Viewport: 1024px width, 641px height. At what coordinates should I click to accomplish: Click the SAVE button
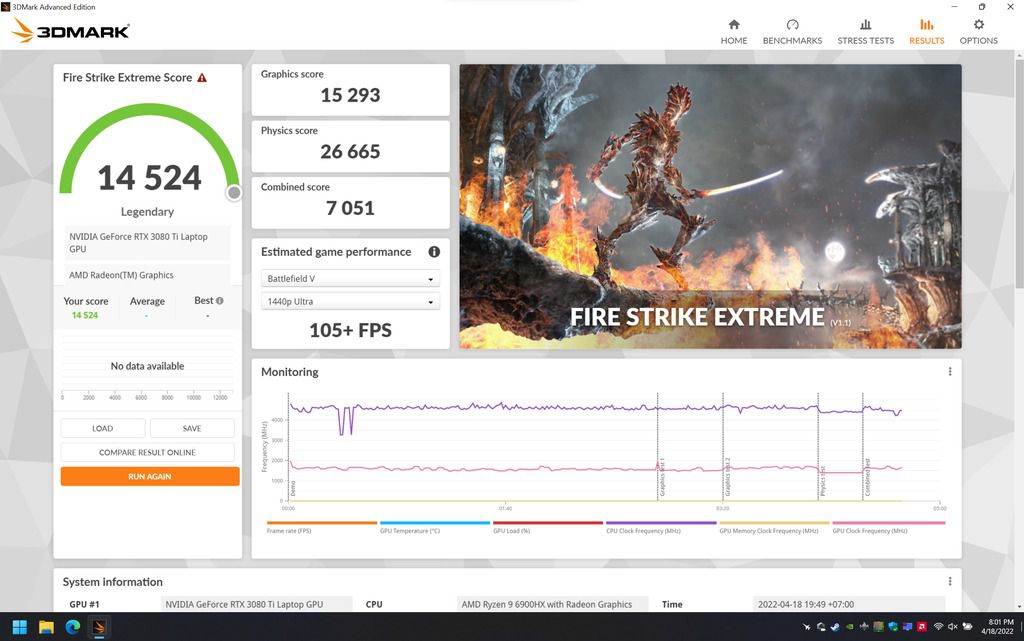192,428
